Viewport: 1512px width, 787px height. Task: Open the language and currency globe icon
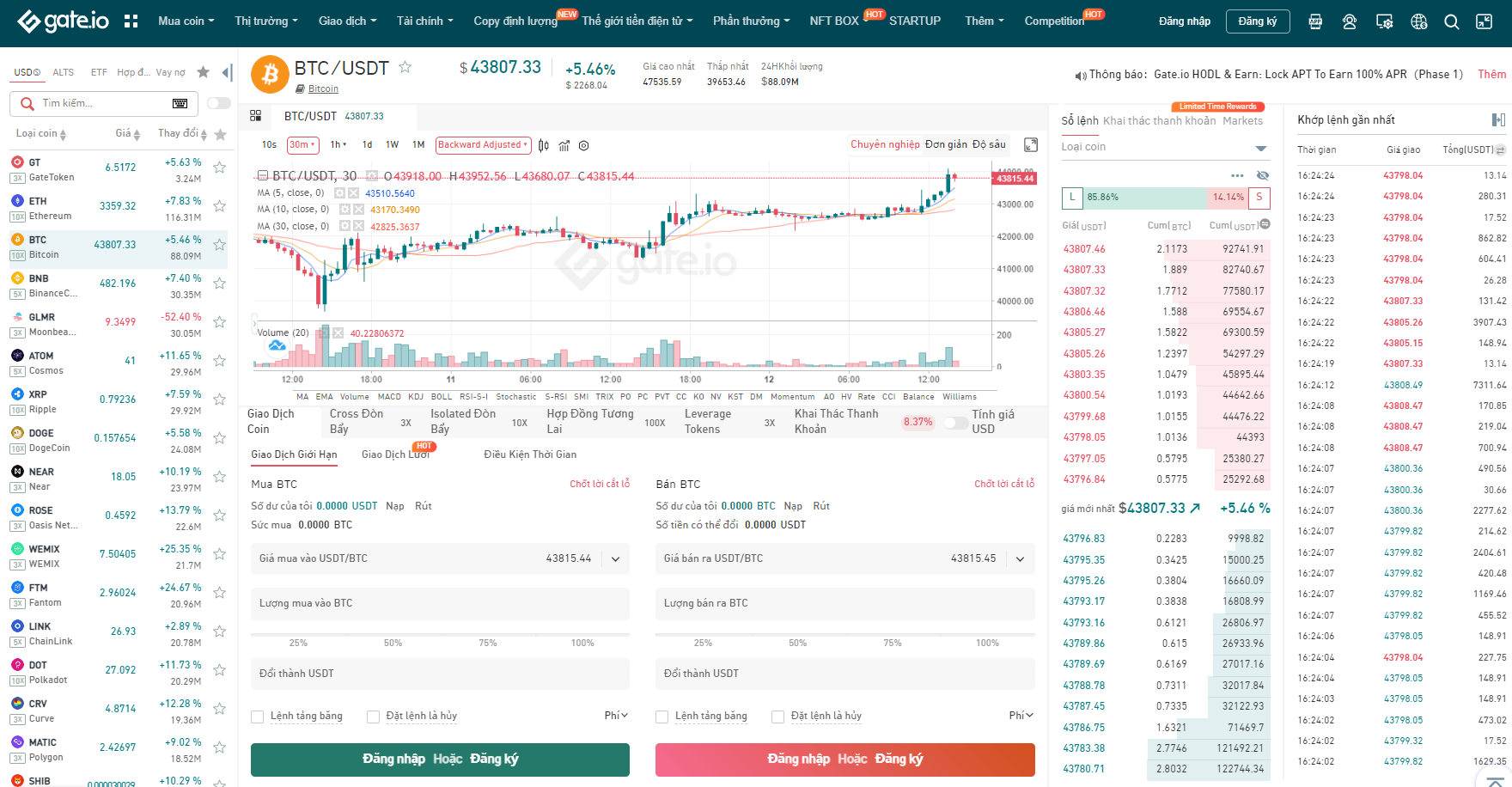[1418, 21]
